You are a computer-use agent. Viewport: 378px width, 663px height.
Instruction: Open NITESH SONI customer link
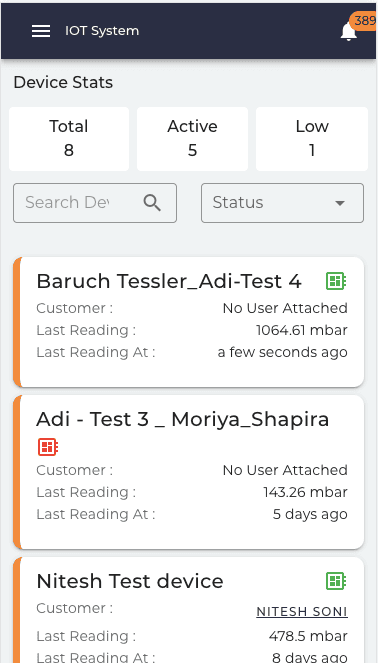pyautogui.click(x=302, y=612)
